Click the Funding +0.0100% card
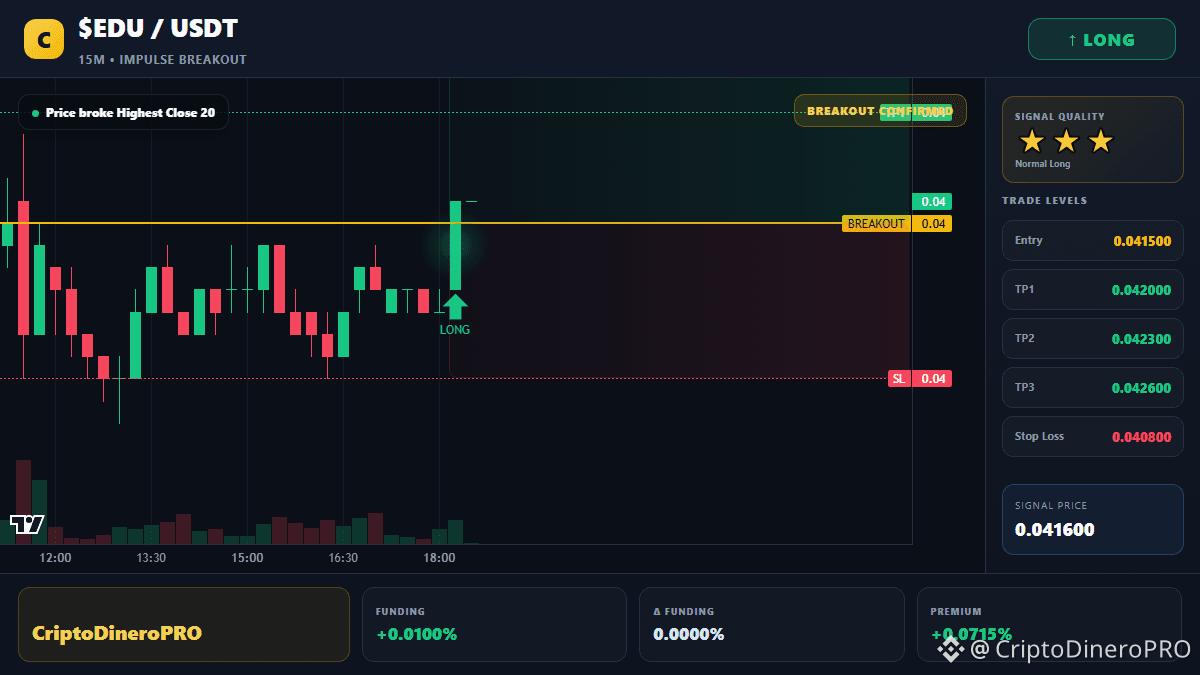 coord(494,625)
